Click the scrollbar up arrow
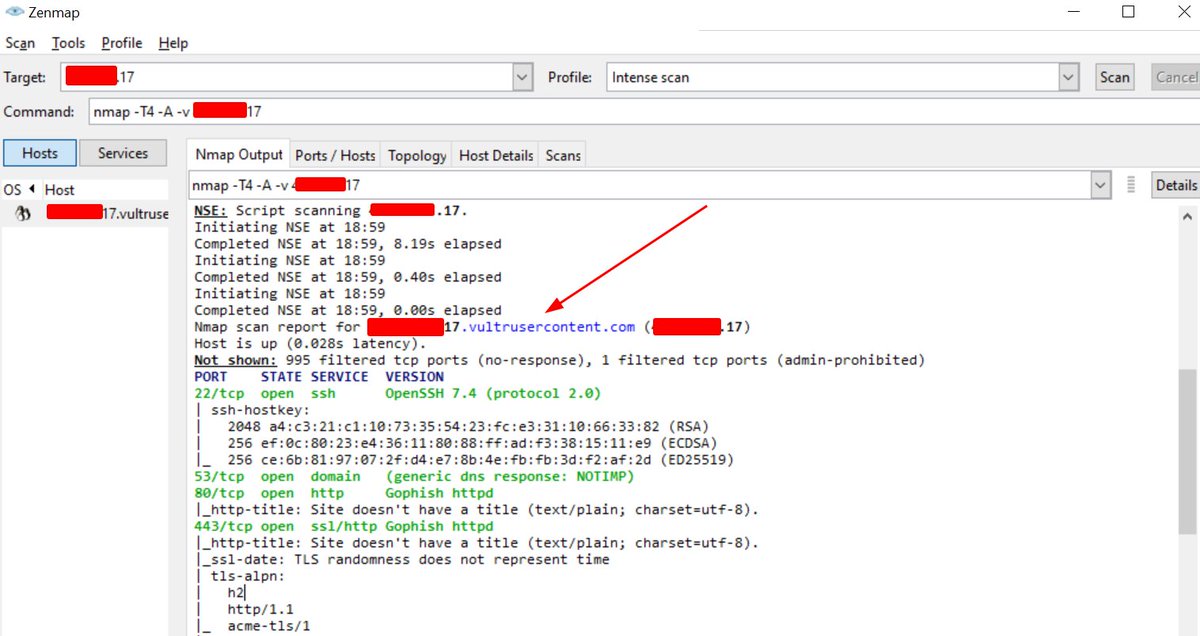 (1188, 215)
